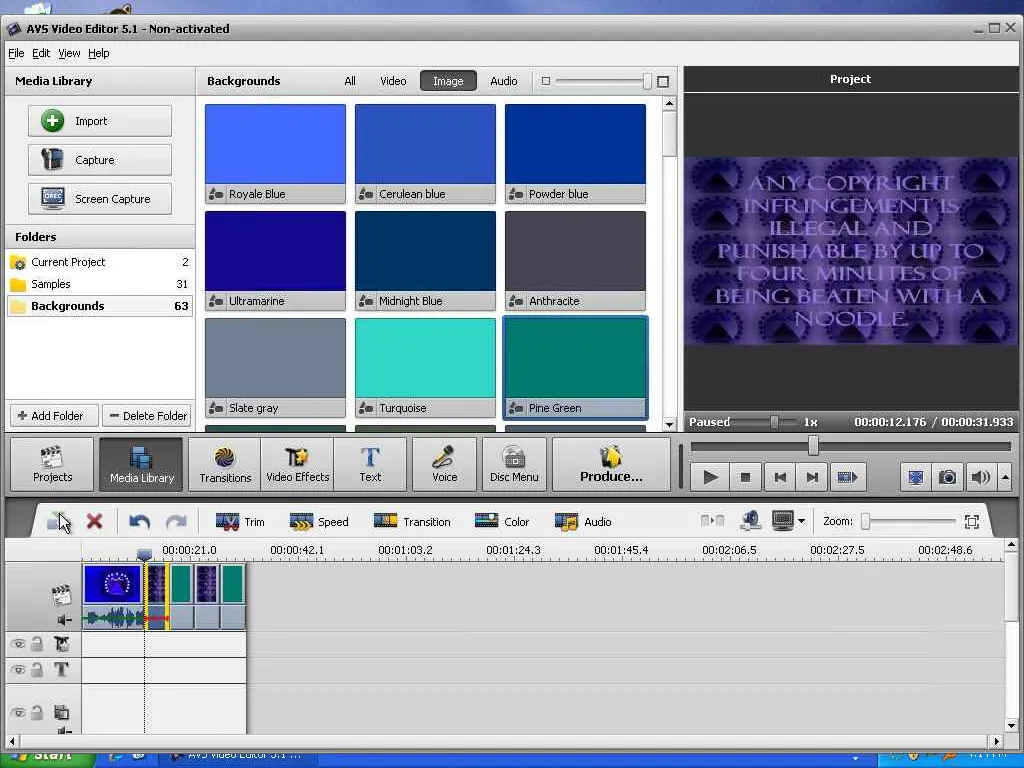Viewport: 1024px width, 768px height.
Task: Click the Trim tool in timeline toolbar
Action: 240,522
